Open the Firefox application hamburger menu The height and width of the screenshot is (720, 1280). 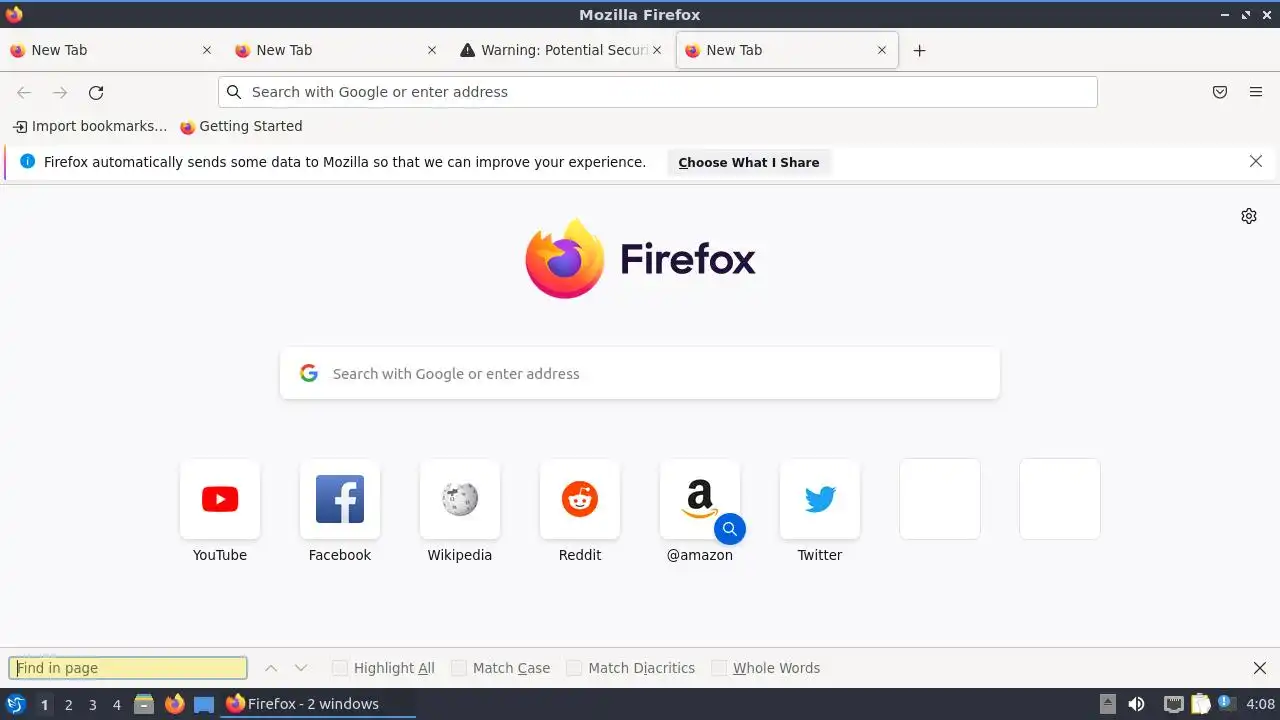pyautogui.click(x=1256, y=92)
